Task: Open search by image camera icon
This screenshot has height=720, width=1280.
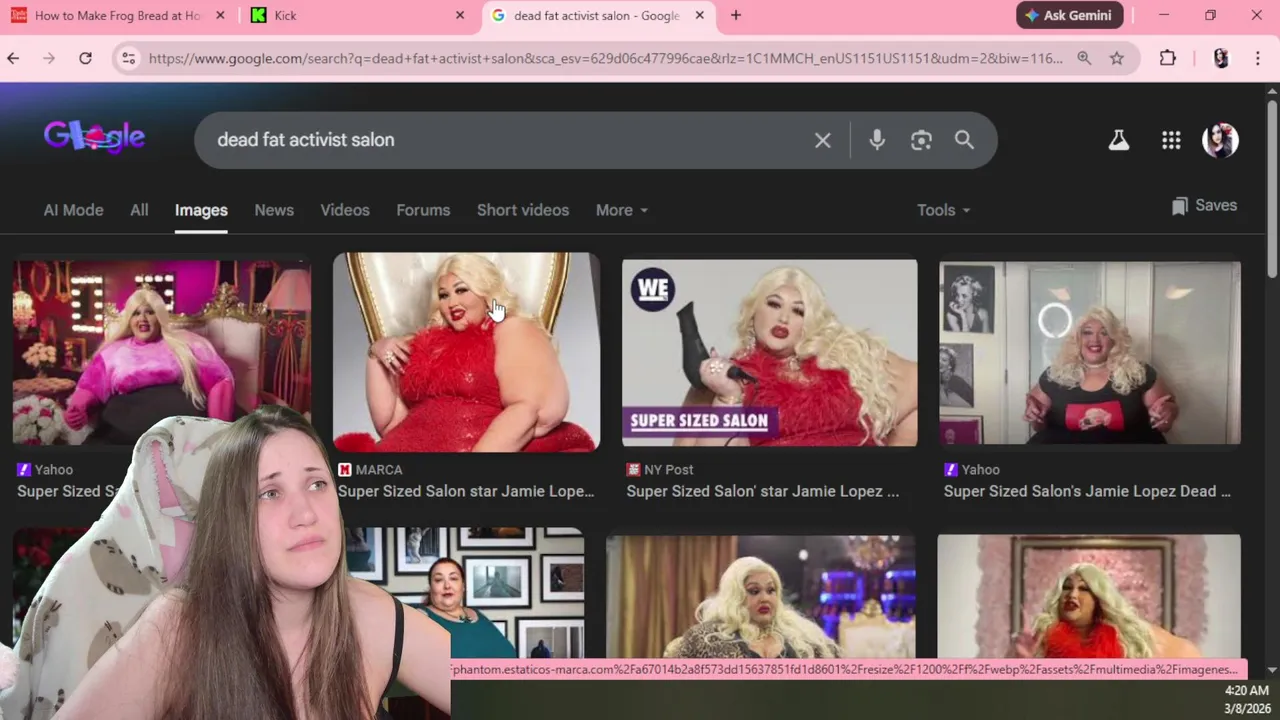Action: (921, 140)
